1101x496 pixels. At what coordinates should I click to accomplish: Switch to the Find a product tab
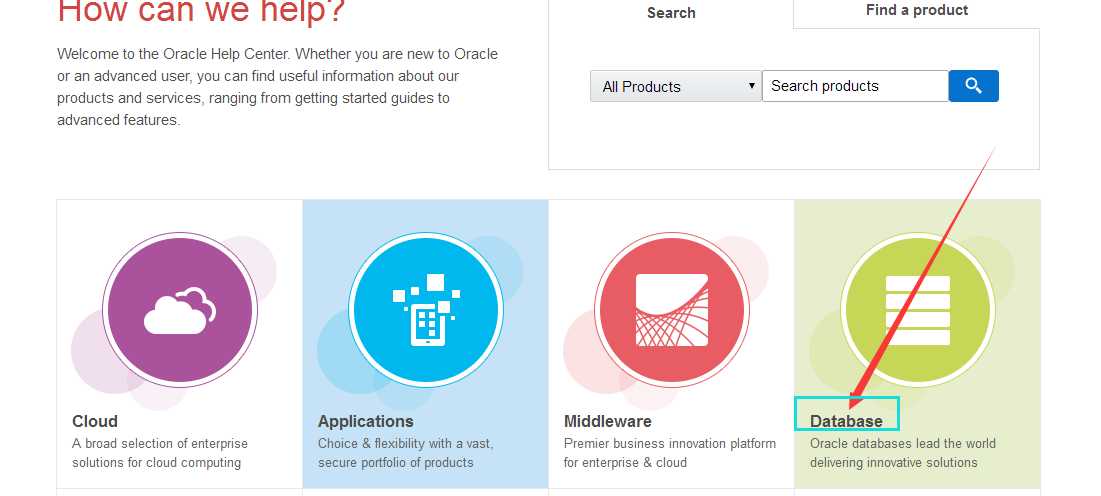916,11
